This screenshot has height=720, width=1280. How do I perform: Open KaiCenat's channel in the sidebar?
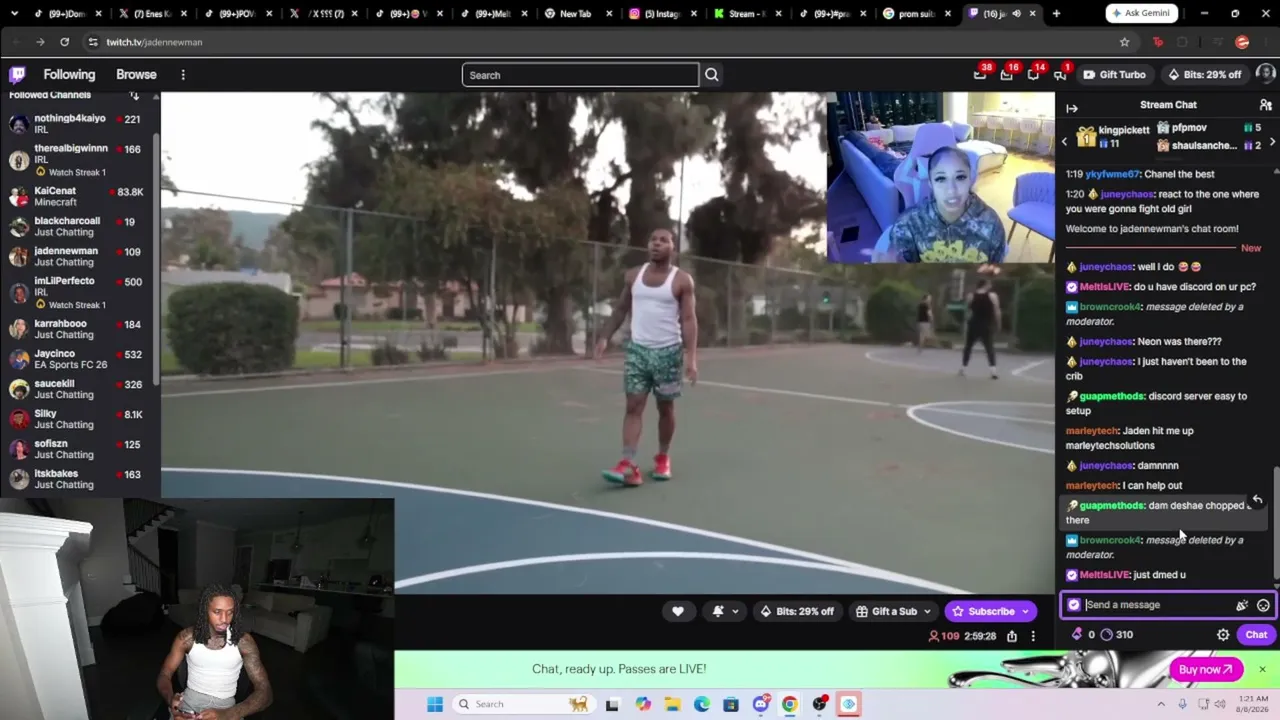point(80,196)
